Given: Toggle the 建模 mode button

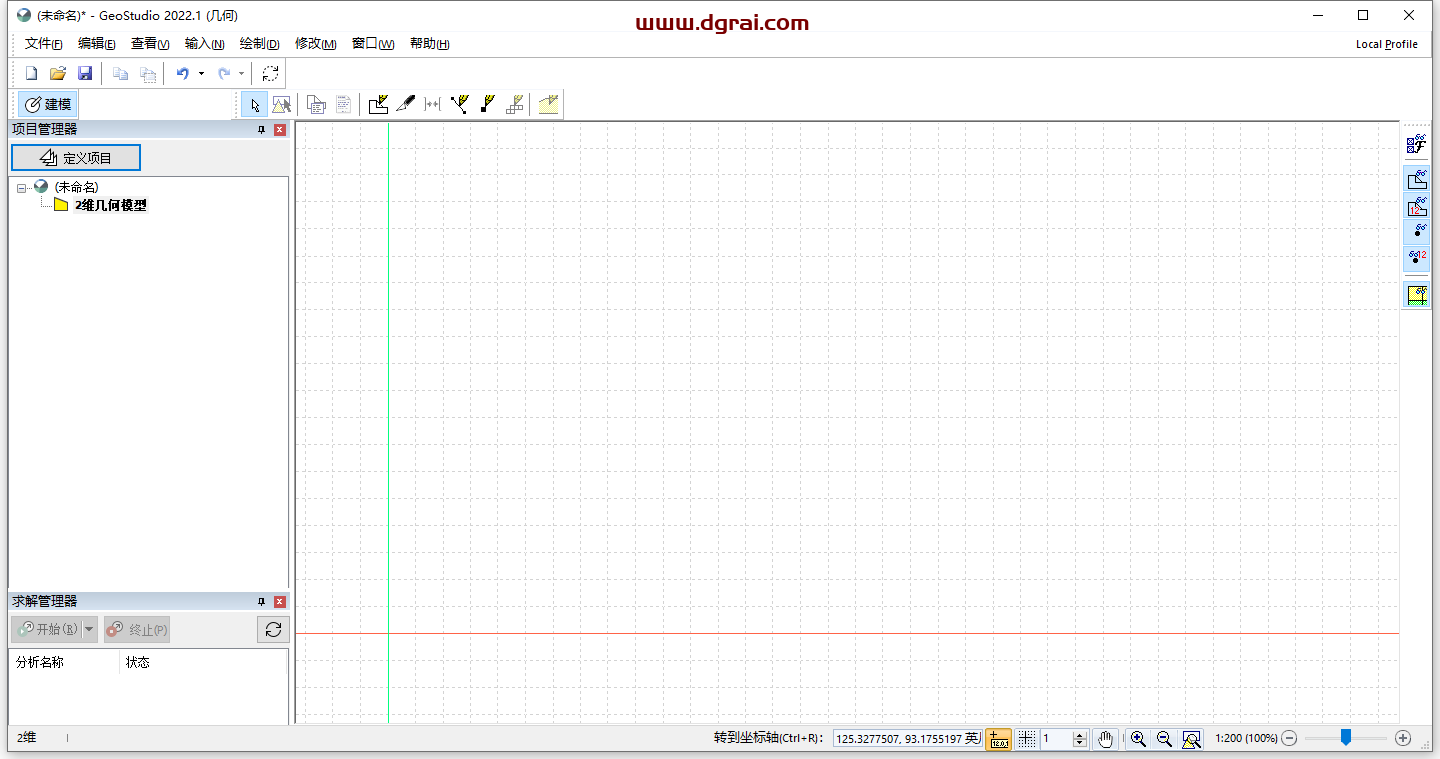Looking at the screenshot, I should click(48, 104).
